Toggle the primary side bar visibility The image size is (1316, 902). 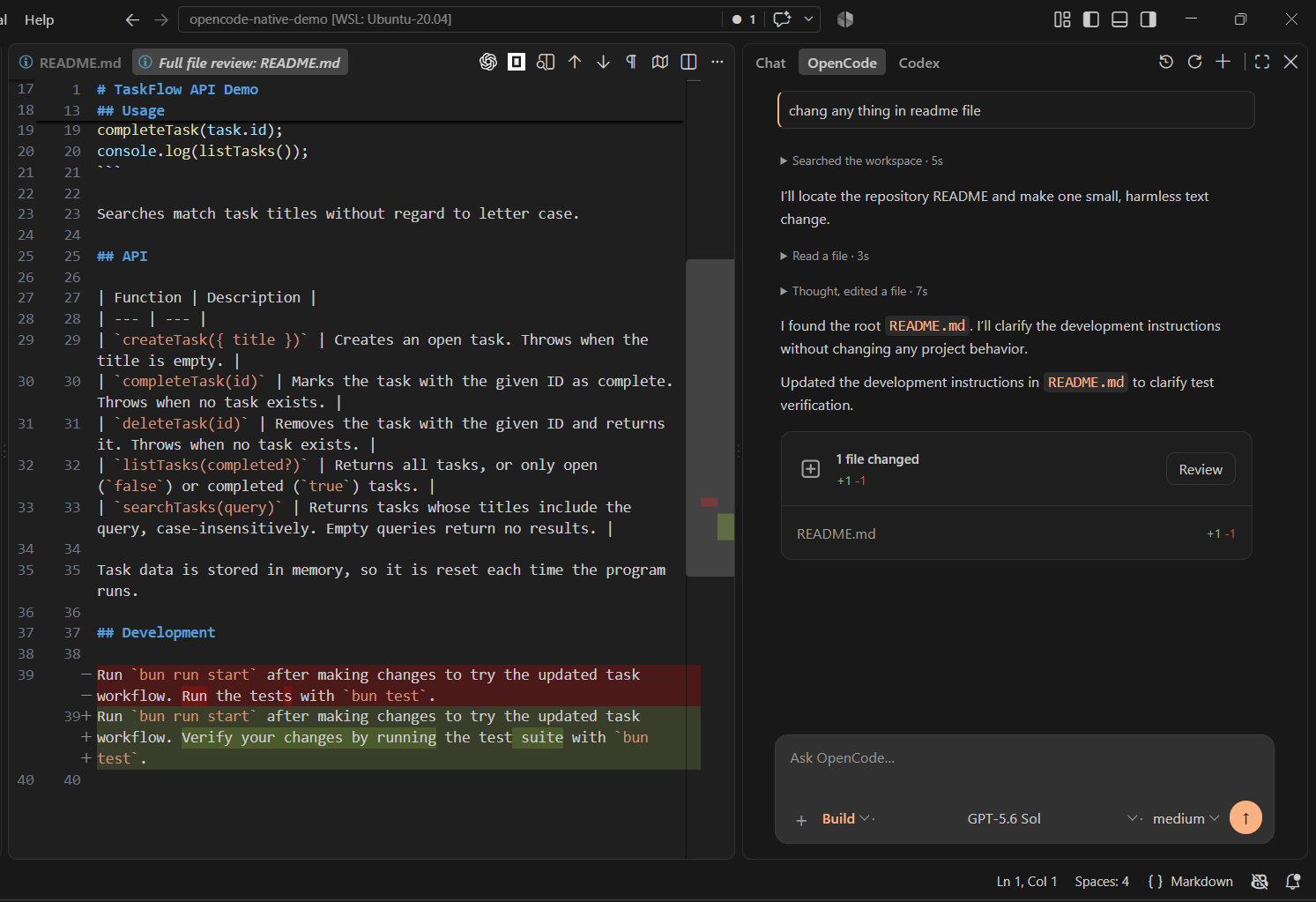point(1091,19)
